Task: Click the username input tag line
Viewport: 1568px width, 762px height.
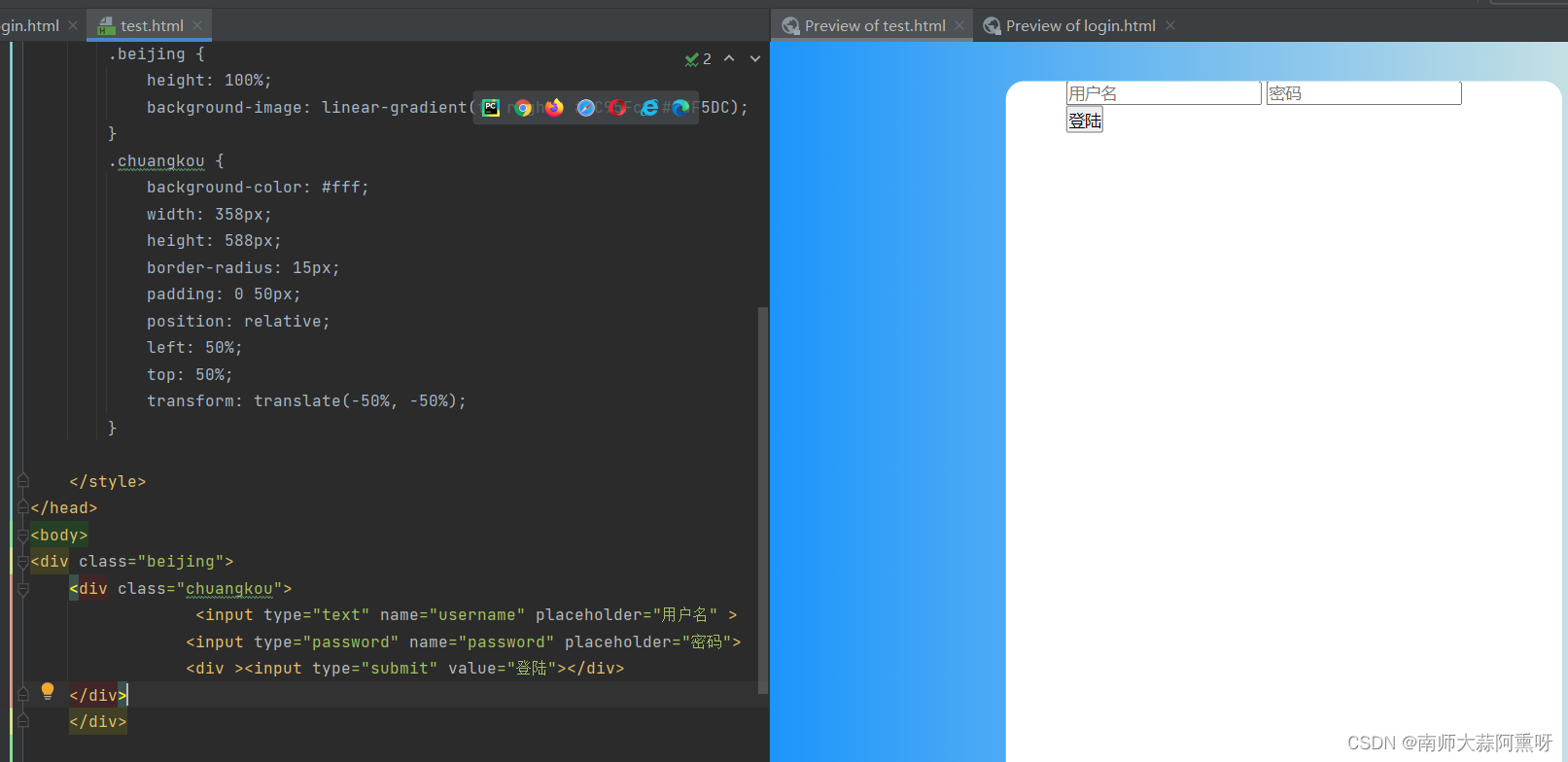Action: tap(467, 615)
